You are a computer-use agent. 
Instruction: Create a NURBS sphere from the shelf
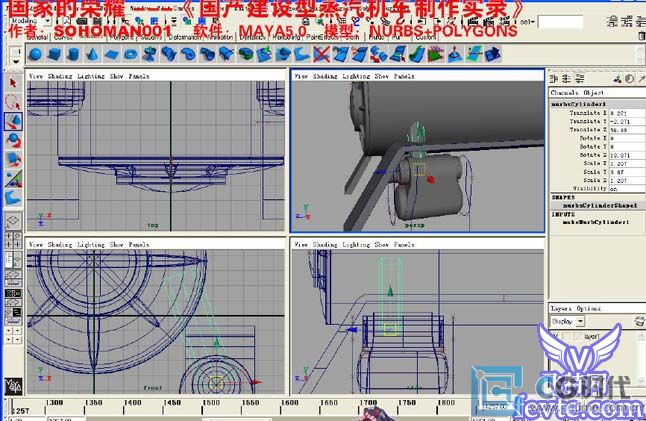click(35, 54)
